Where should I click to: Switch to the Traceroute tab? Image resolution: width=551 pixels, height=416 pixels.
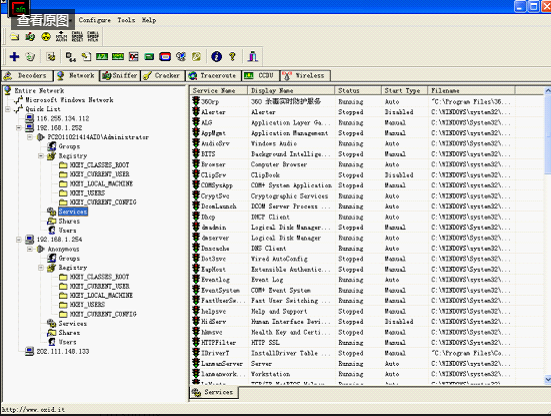tap(214, 76)
